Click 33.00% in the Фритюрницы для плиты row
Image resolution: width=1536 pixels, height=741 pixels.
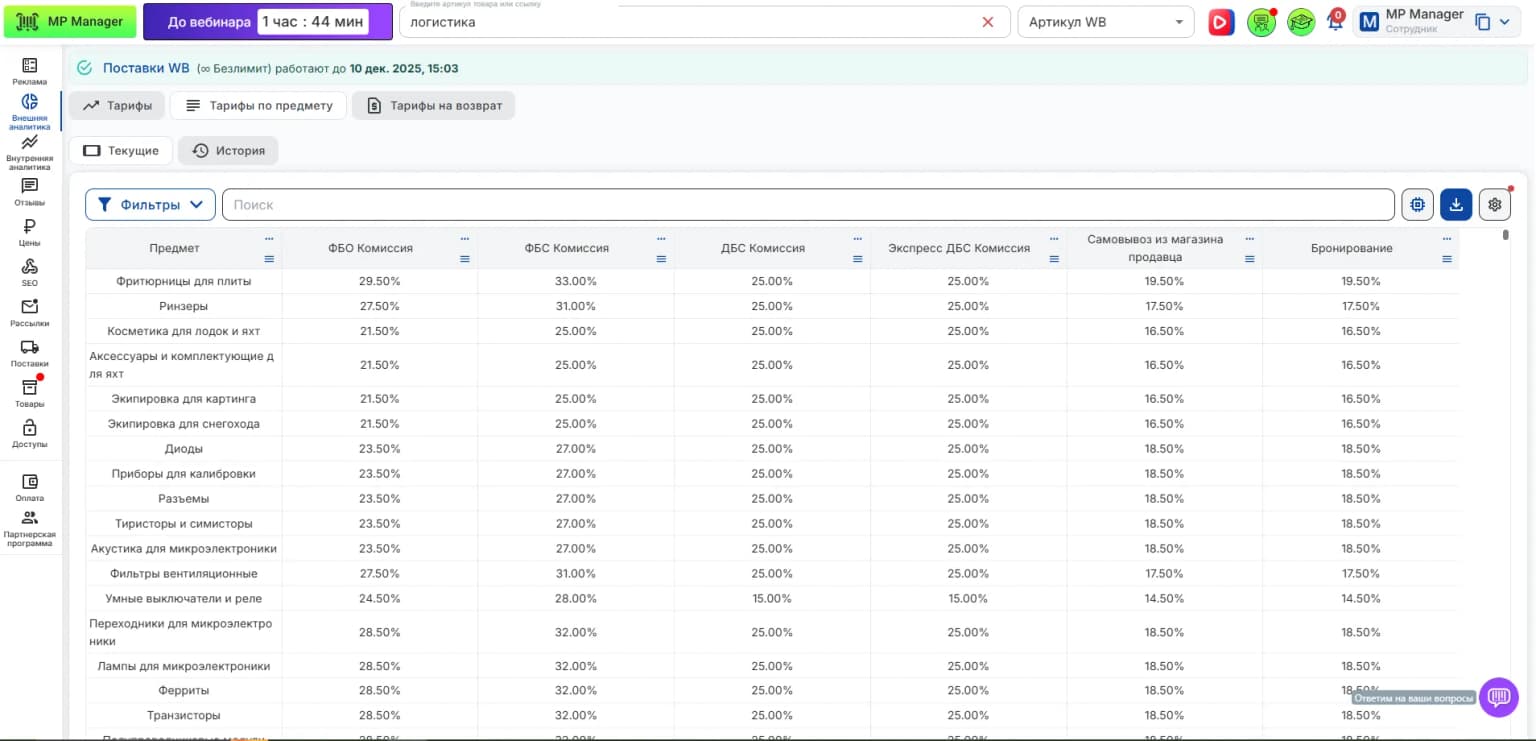point(576,281)
